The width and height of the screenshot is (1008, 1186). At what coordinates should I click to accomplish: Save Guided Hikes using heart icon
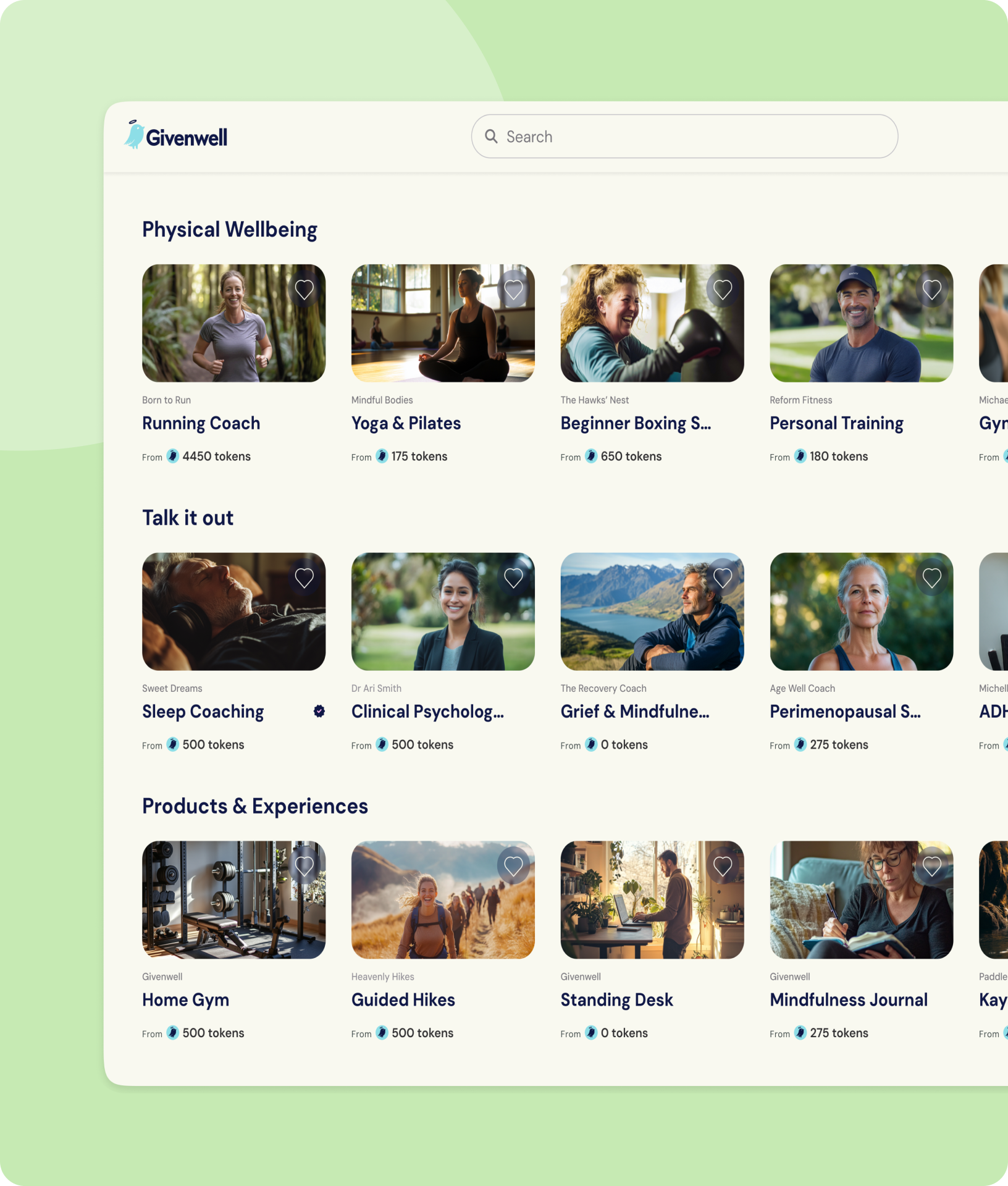(513, 866)
